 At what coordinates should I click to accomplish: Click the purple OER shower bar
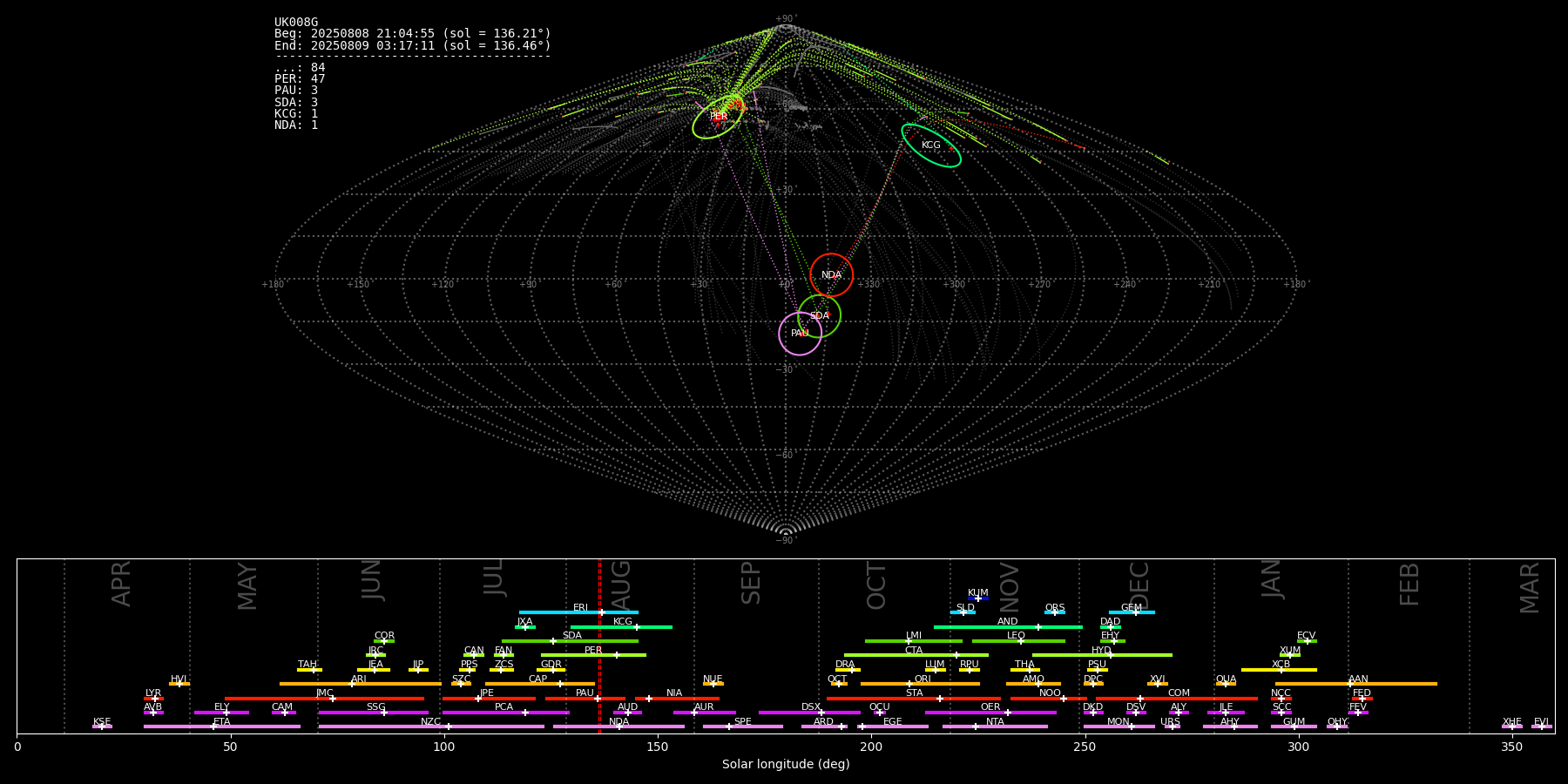pos(990,713)
